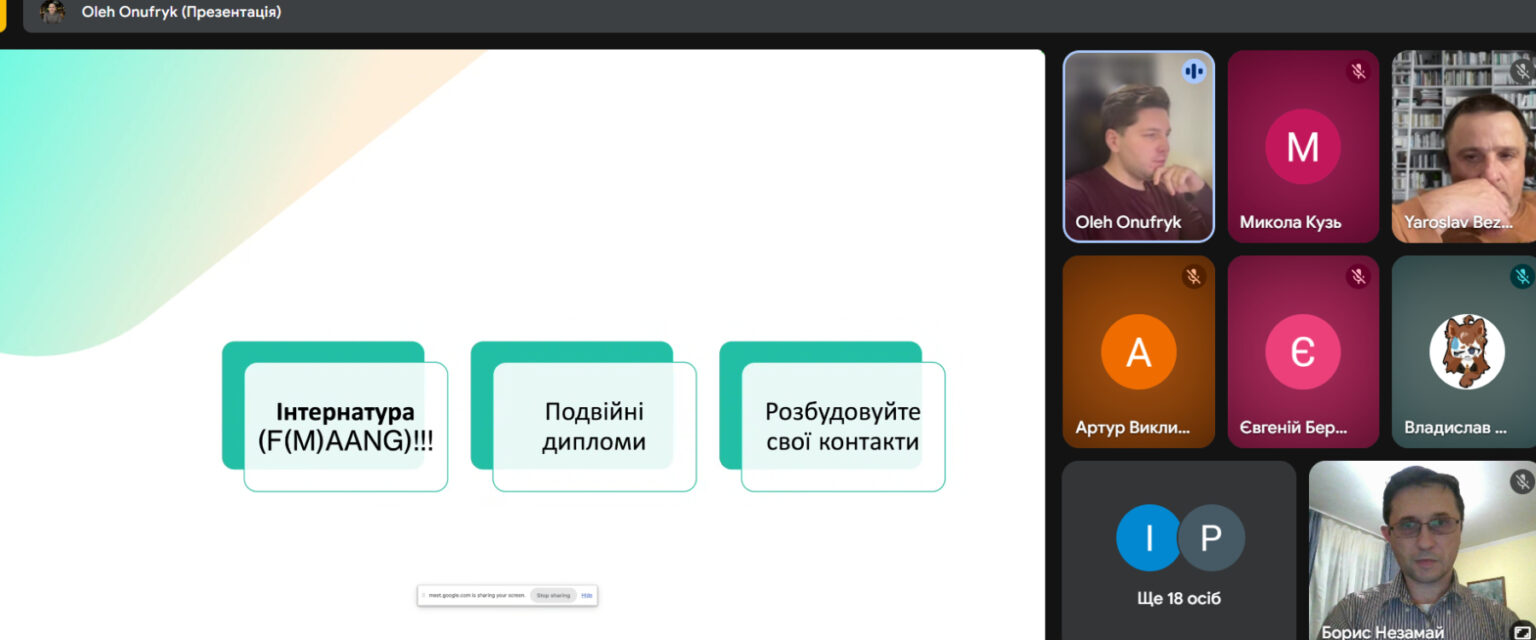Image resolution: width=1536 pixels, height=640 pixels.
Task: Click the Hide link in sharing bar
Action: (x=587, y=595)
